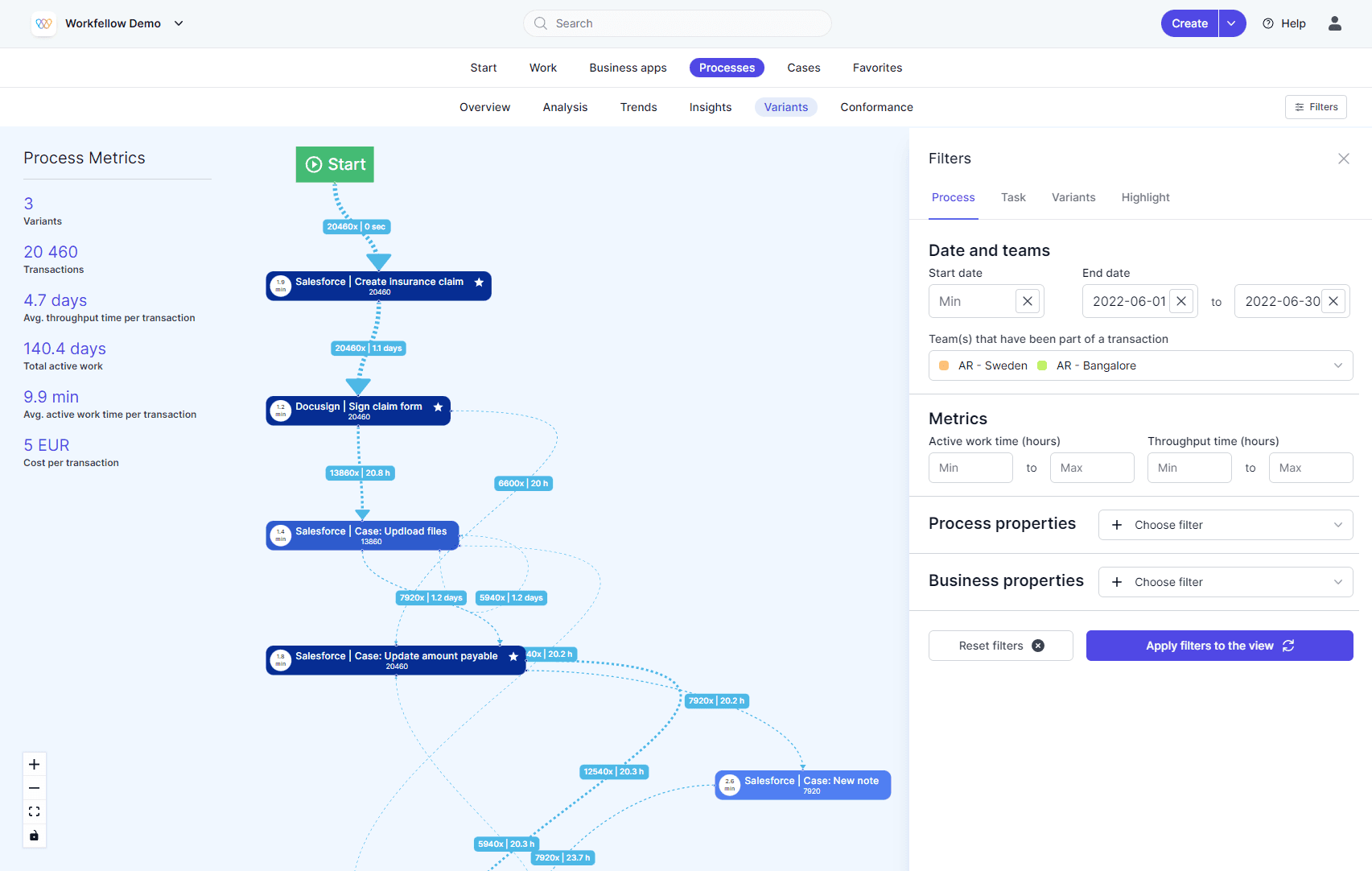The image size is (1372, 871).
Task: Click Throughput time Min field
Action: (1189, 468)
